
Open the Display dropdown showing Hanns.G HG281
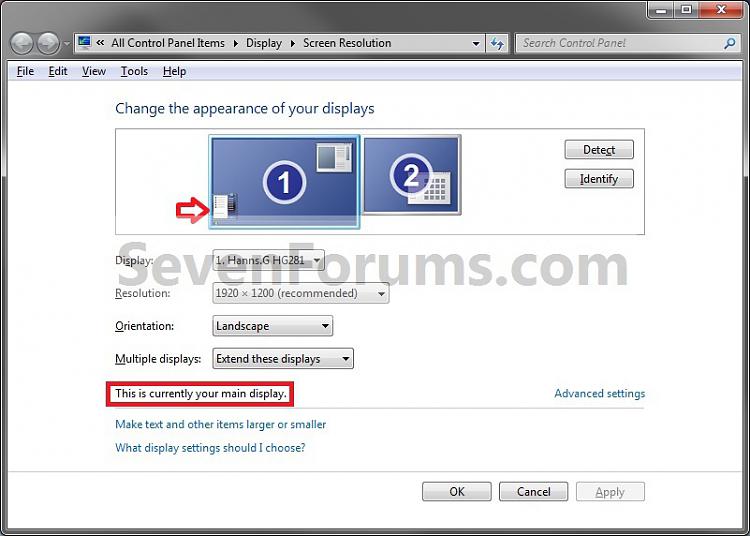tap(268, 260)
